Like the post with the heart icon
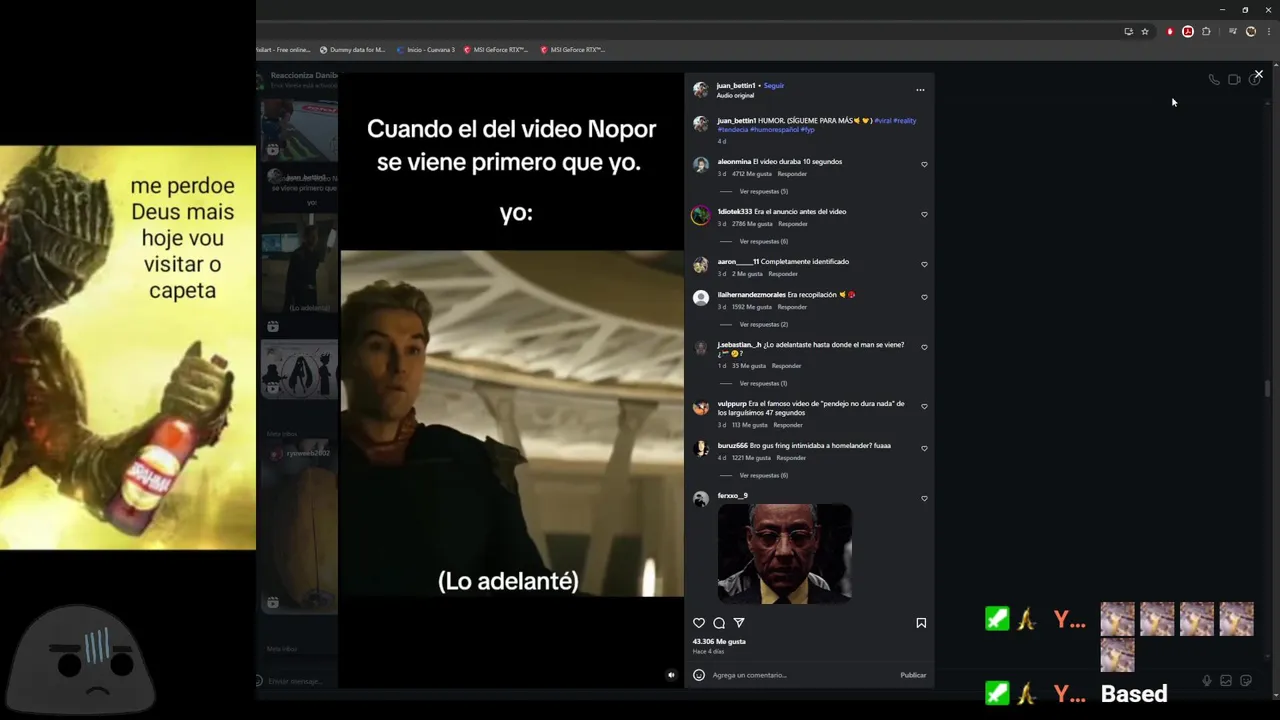Image resolution: width=1280 pixels, height=720 pixels. (699, 623)
